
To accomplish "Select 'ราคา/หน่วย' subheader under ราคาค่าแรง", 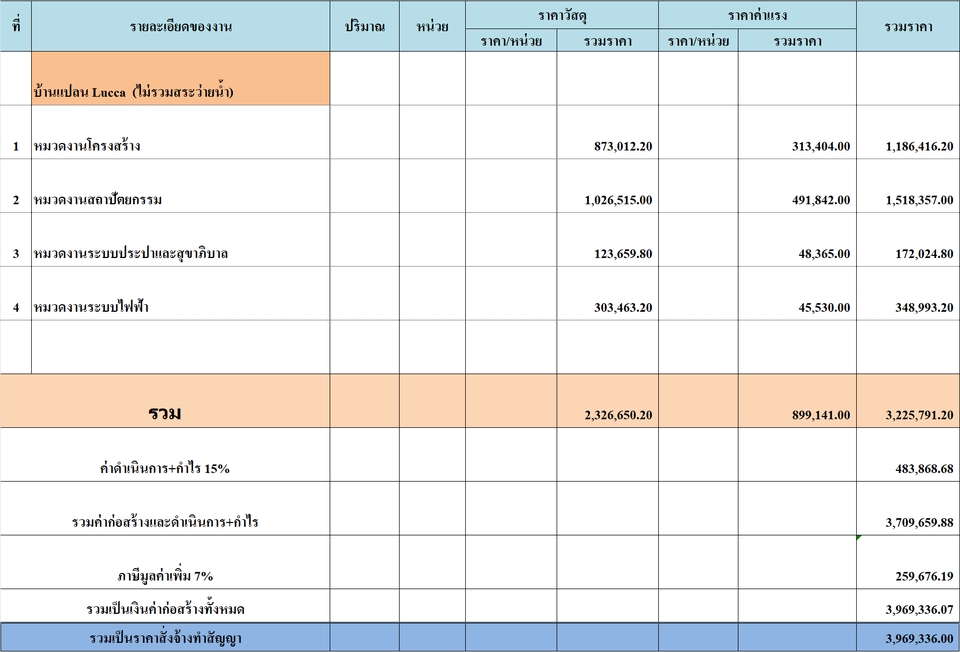I will [699, 40].
